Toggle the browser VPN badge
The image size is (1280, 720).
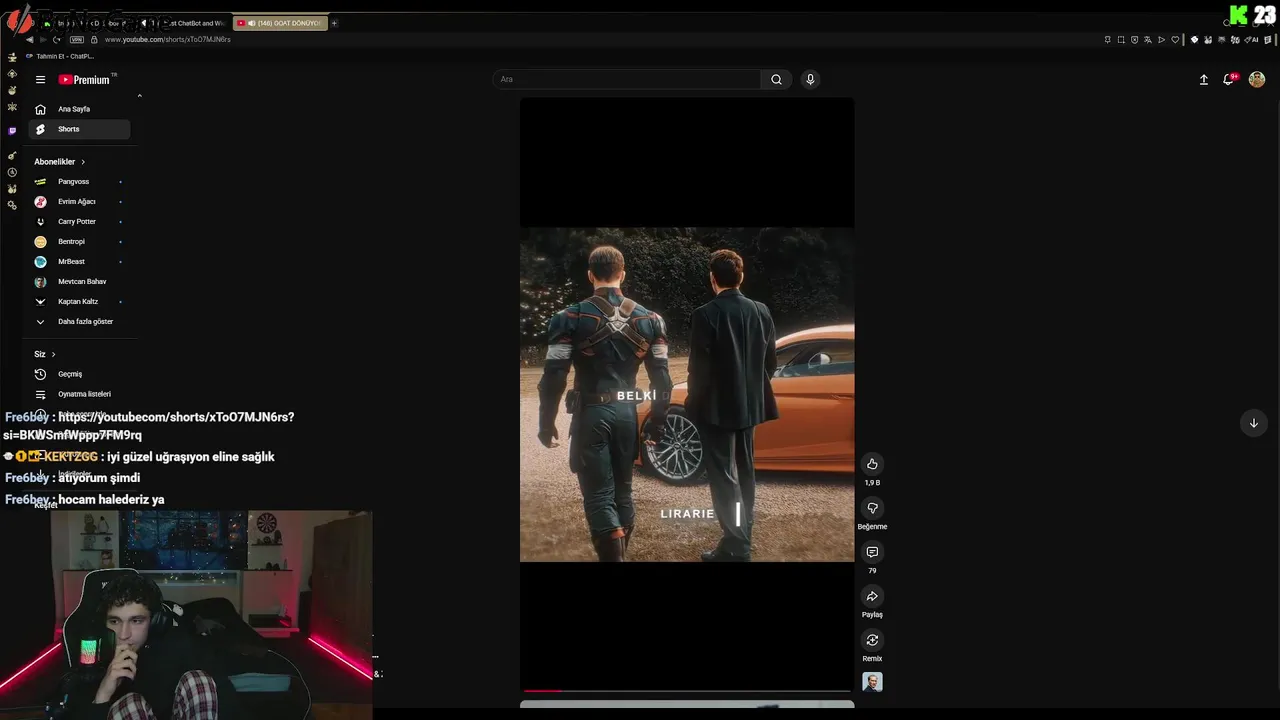point(77,39)
